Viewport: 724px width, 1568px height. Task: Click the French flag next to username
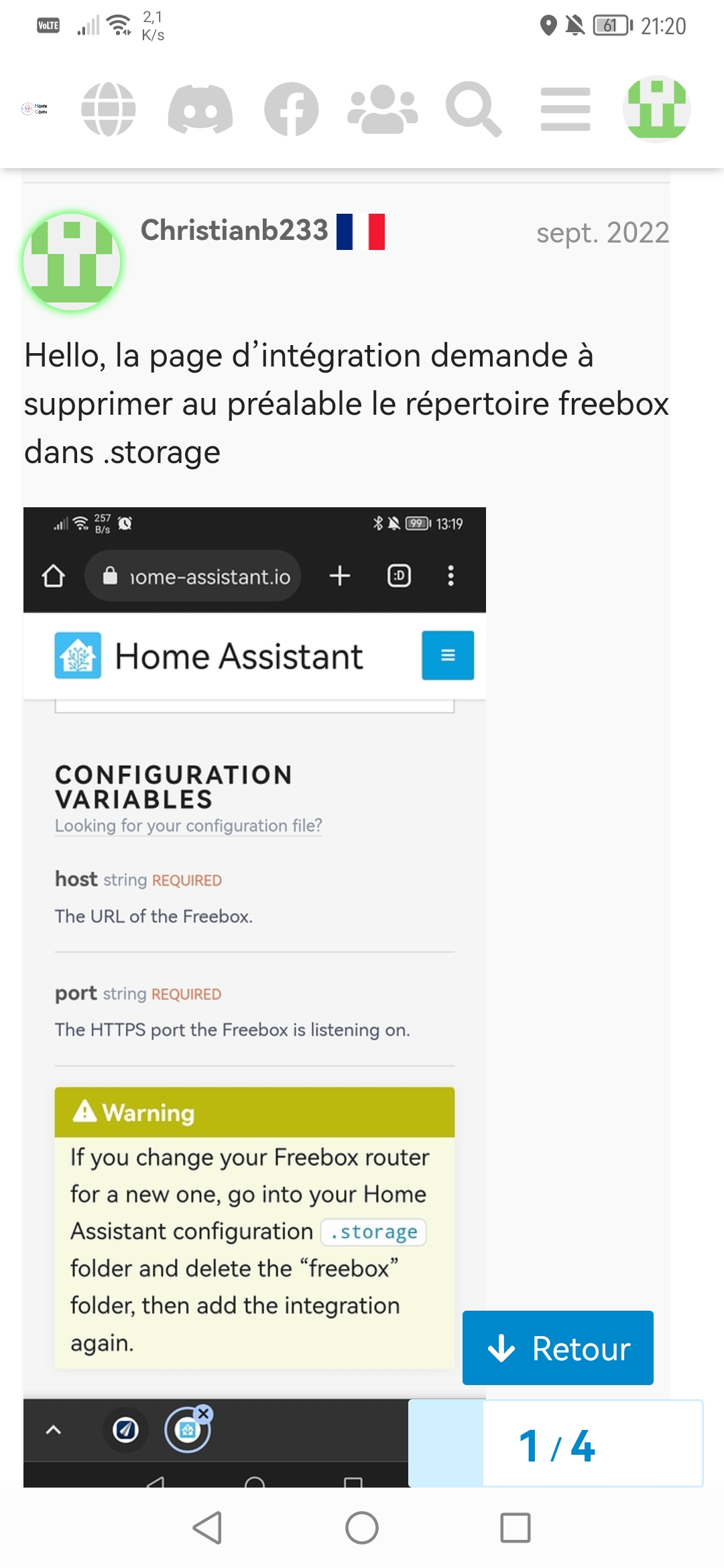[x=361, y=232]
